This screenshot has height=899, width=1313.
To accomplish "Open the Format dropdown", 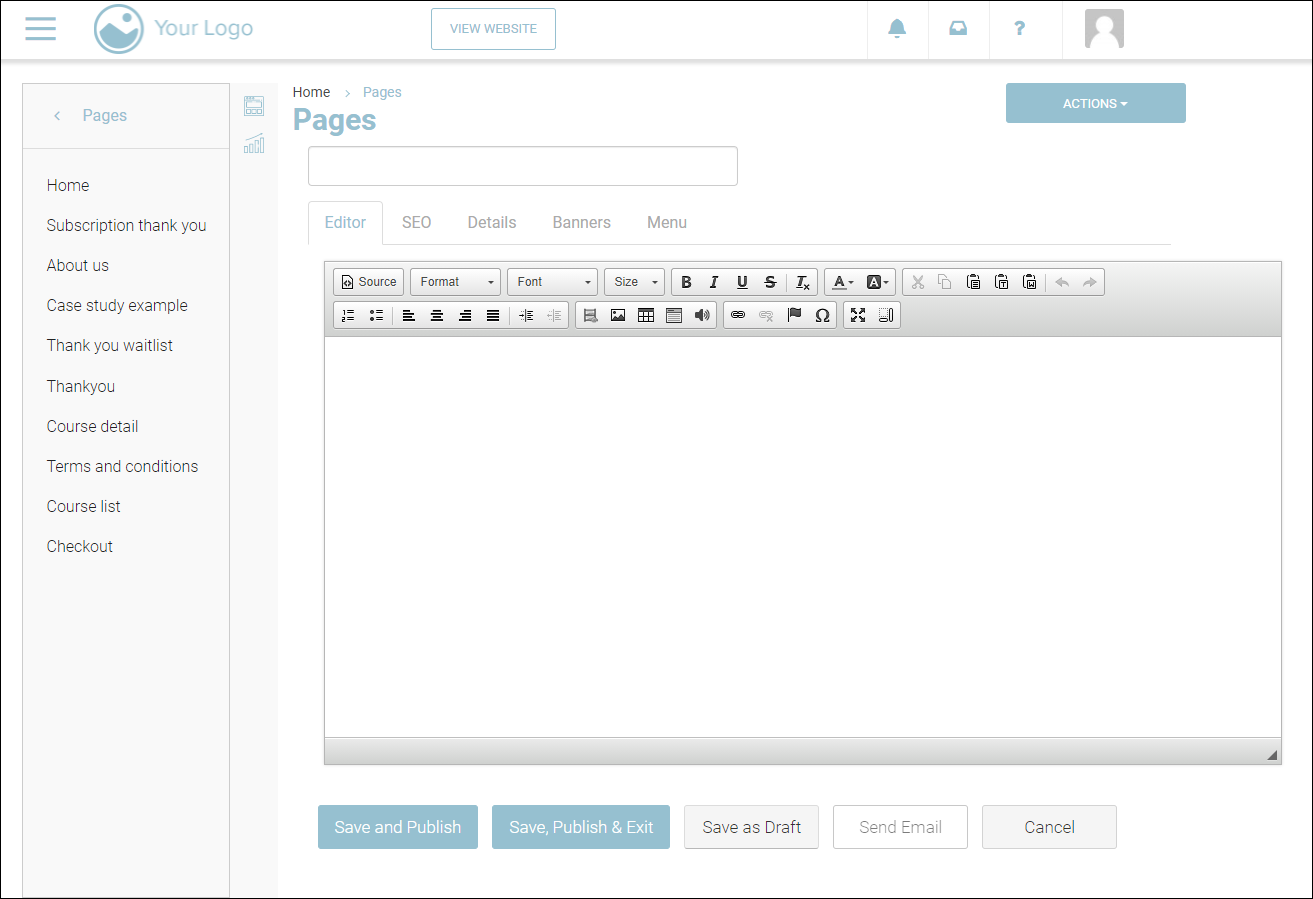I will [456, 282].
